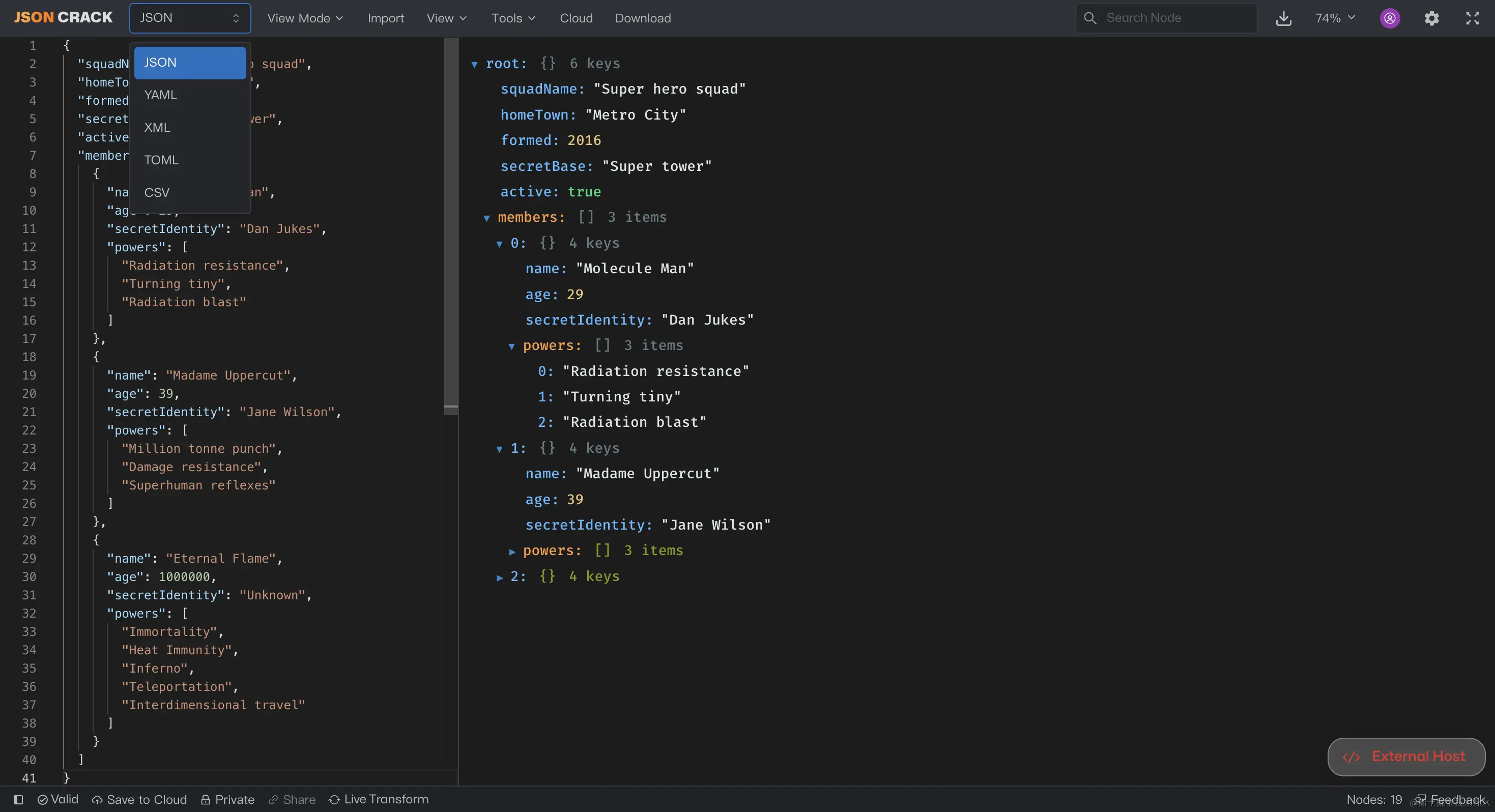1495x812 pixels.
Task: Open the Tools menu
Action: pyautogui.click(x=513, y=18)
